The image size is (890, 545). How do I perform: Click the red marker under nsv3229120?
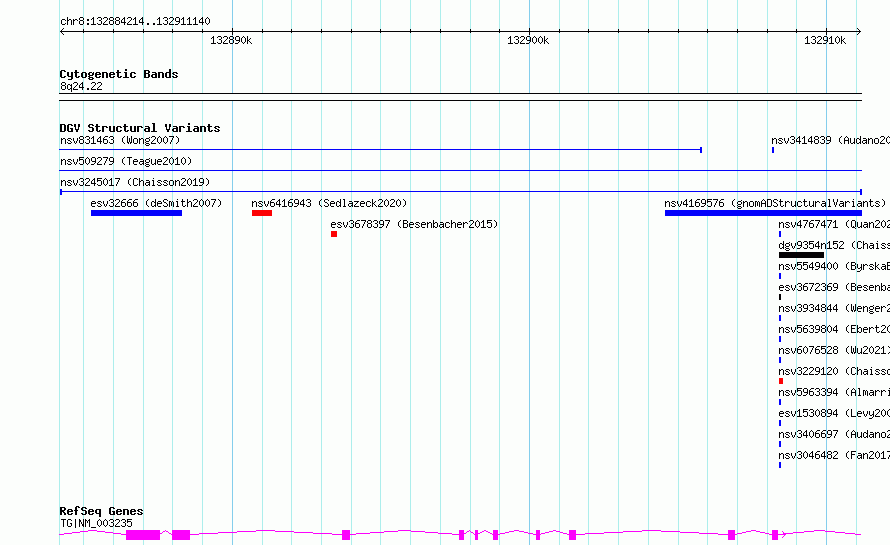(x=781, y=381)
